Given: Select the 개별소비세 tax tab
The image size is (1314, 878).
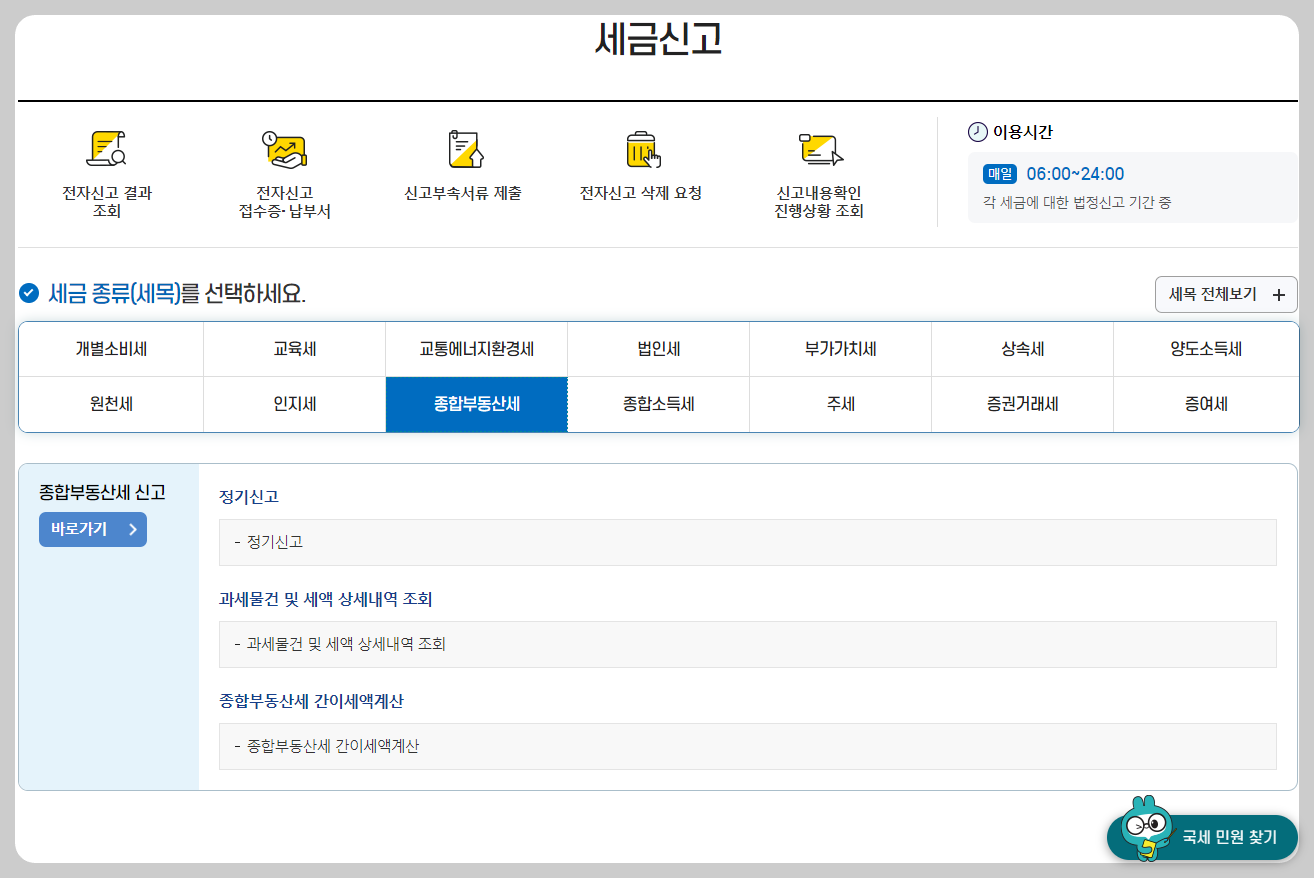Looking at the screenshot, I should pos(111,350).
